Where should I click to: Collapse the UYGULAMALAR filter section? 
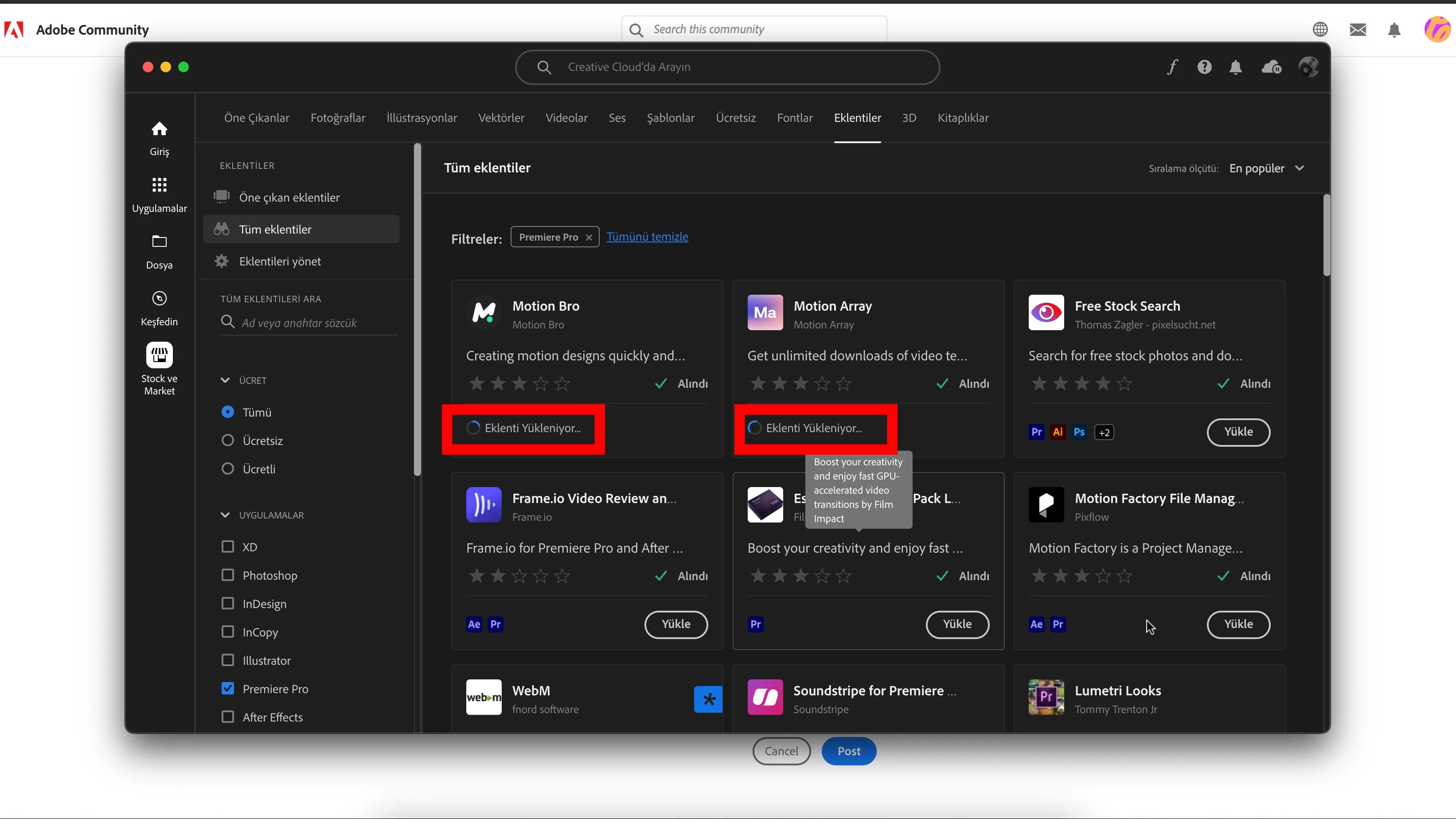point(225,515)
